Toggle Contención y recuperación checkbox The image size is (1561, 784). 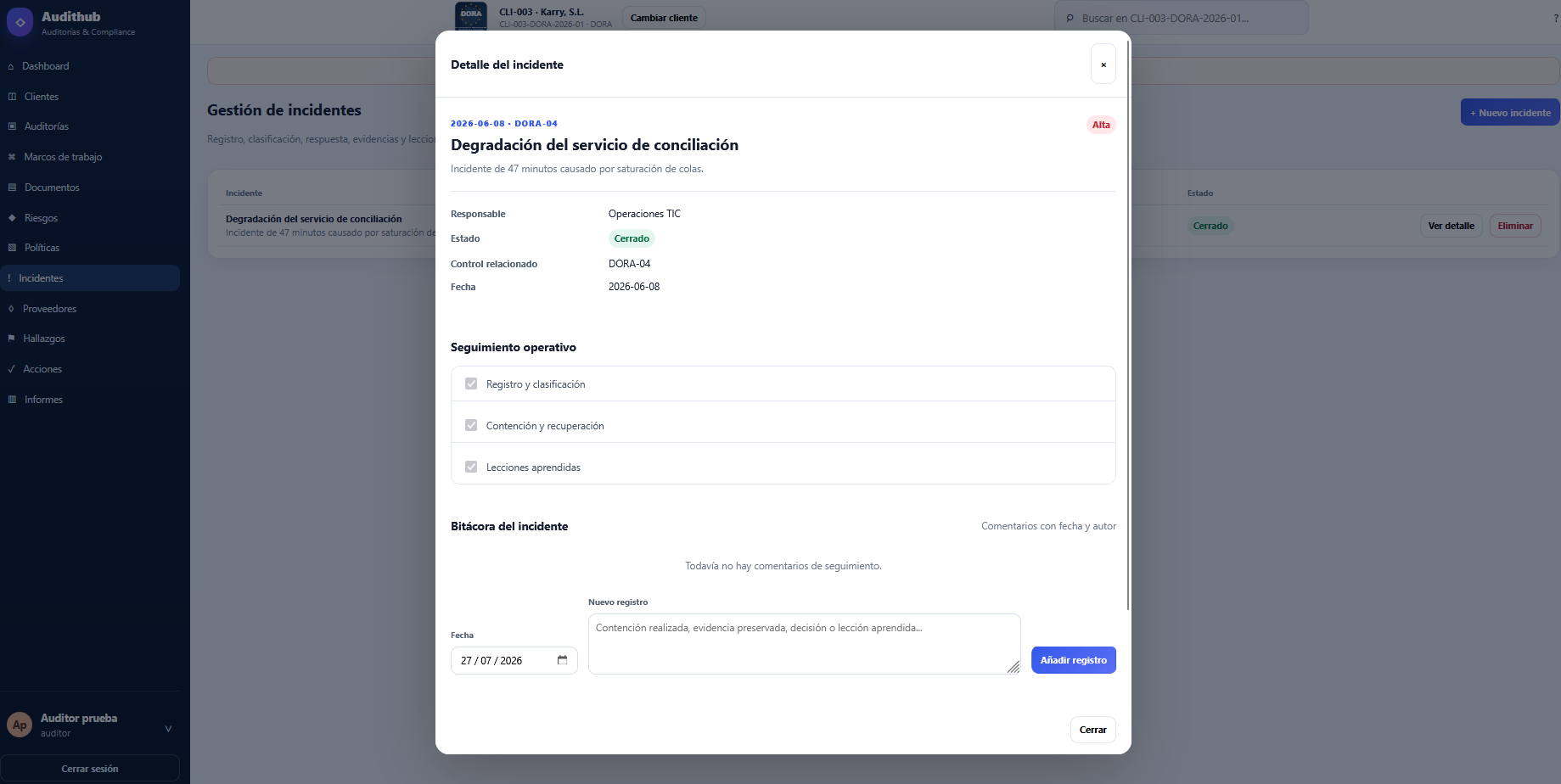point(471,425)
